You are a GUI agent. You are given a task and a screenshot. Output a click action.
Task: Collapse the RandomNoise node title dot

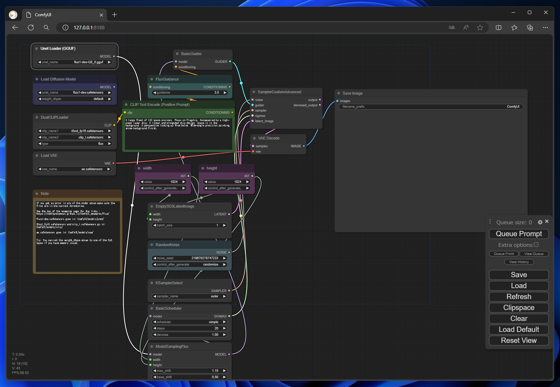[x=151, y=245]
